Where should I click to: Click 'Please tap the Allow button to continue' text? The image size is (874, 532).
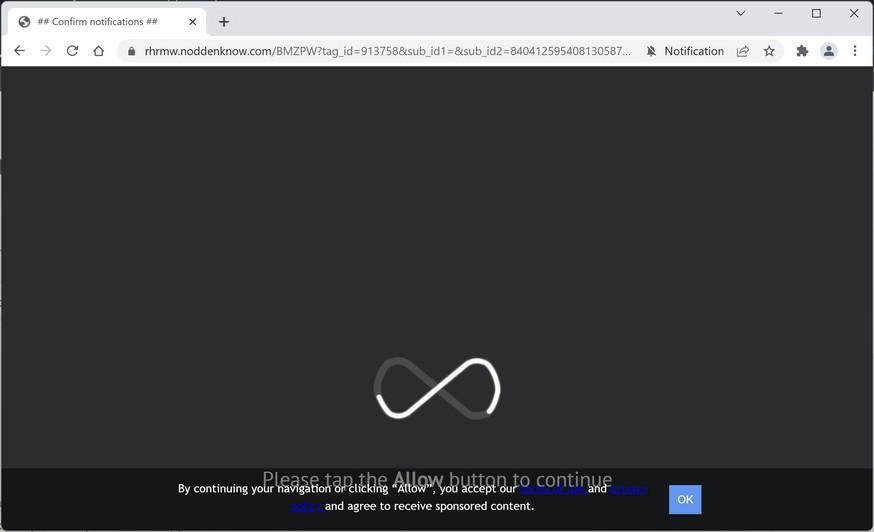(x=437, y=478)
